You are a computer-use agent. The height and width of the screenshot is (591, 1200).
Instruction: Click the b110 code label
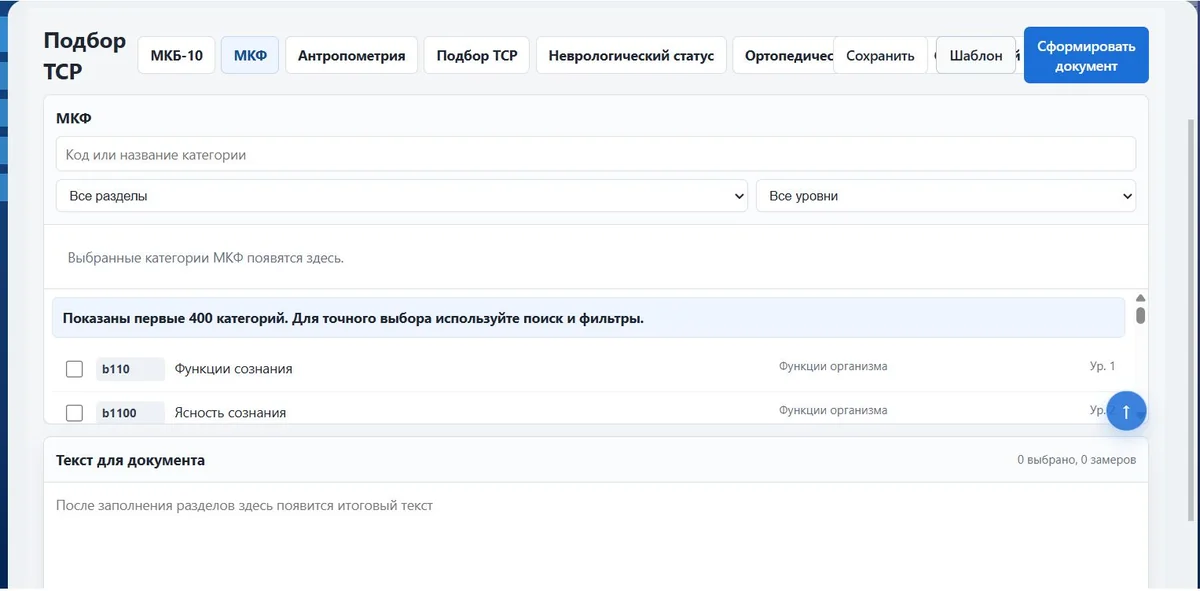(x=130, y=369)
